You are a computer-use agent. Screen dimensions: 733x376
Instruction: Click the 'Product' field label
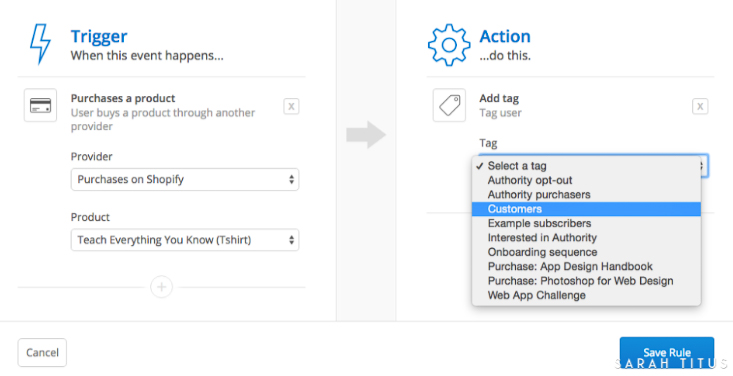click(x=90, y=217)
